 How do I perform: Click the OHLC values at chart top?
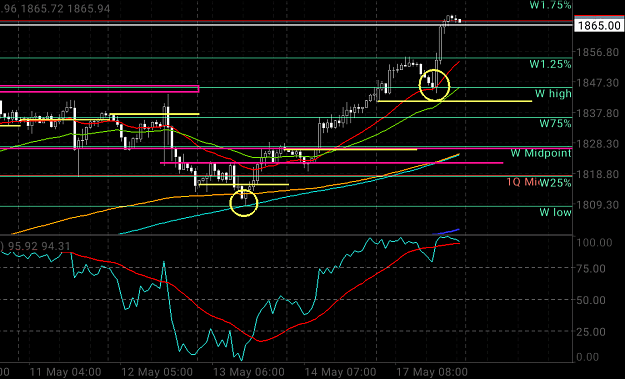point(55,8)
